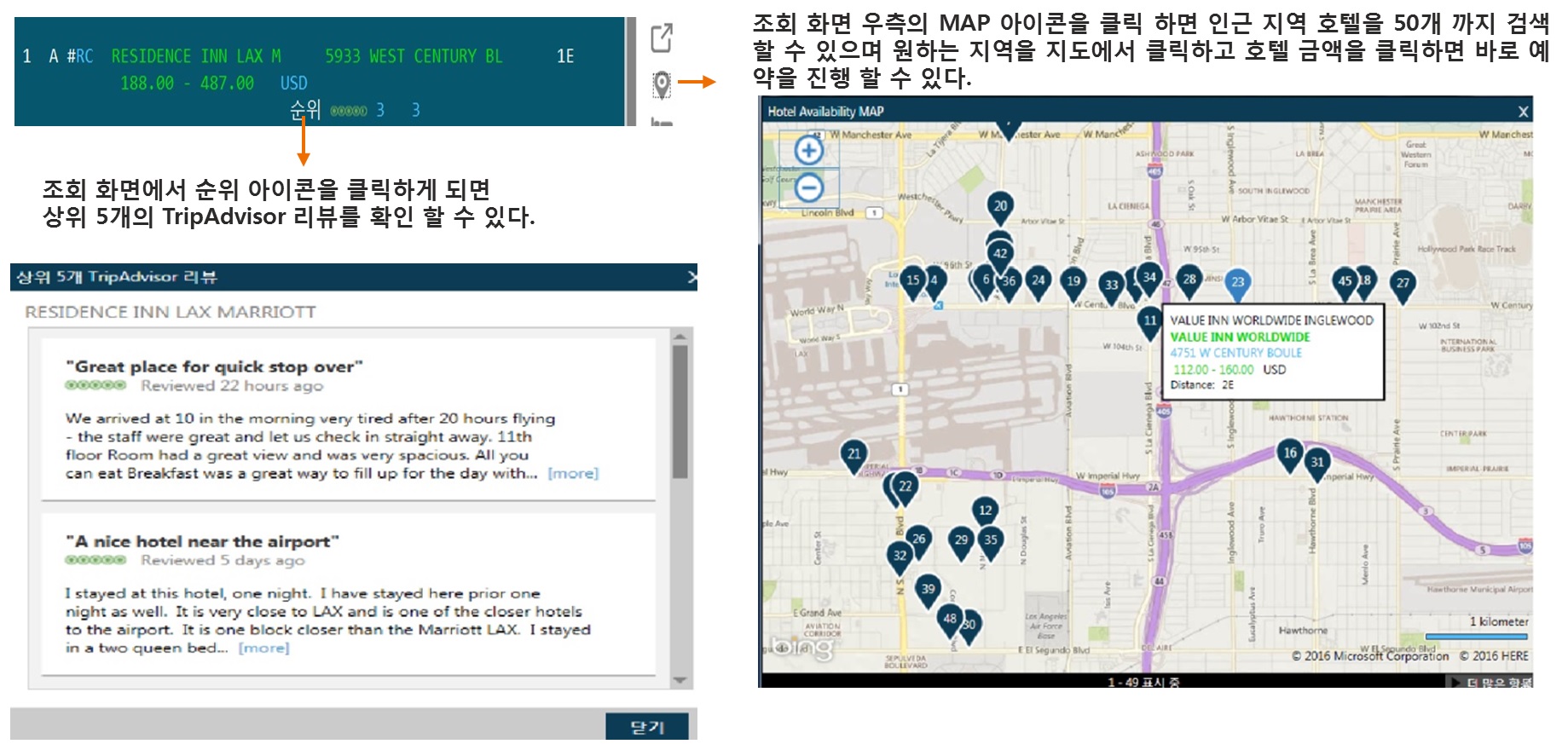Screen dimensions: 1568x744
Task: Select map pin number 20
Action: (1000, 208)
